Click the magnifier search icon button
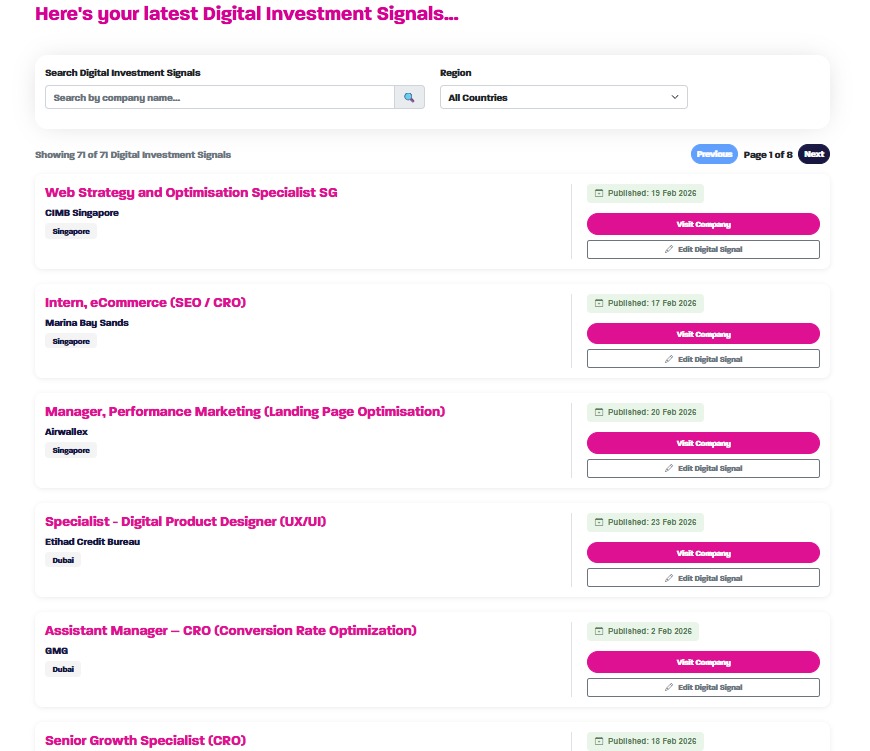 409,98
